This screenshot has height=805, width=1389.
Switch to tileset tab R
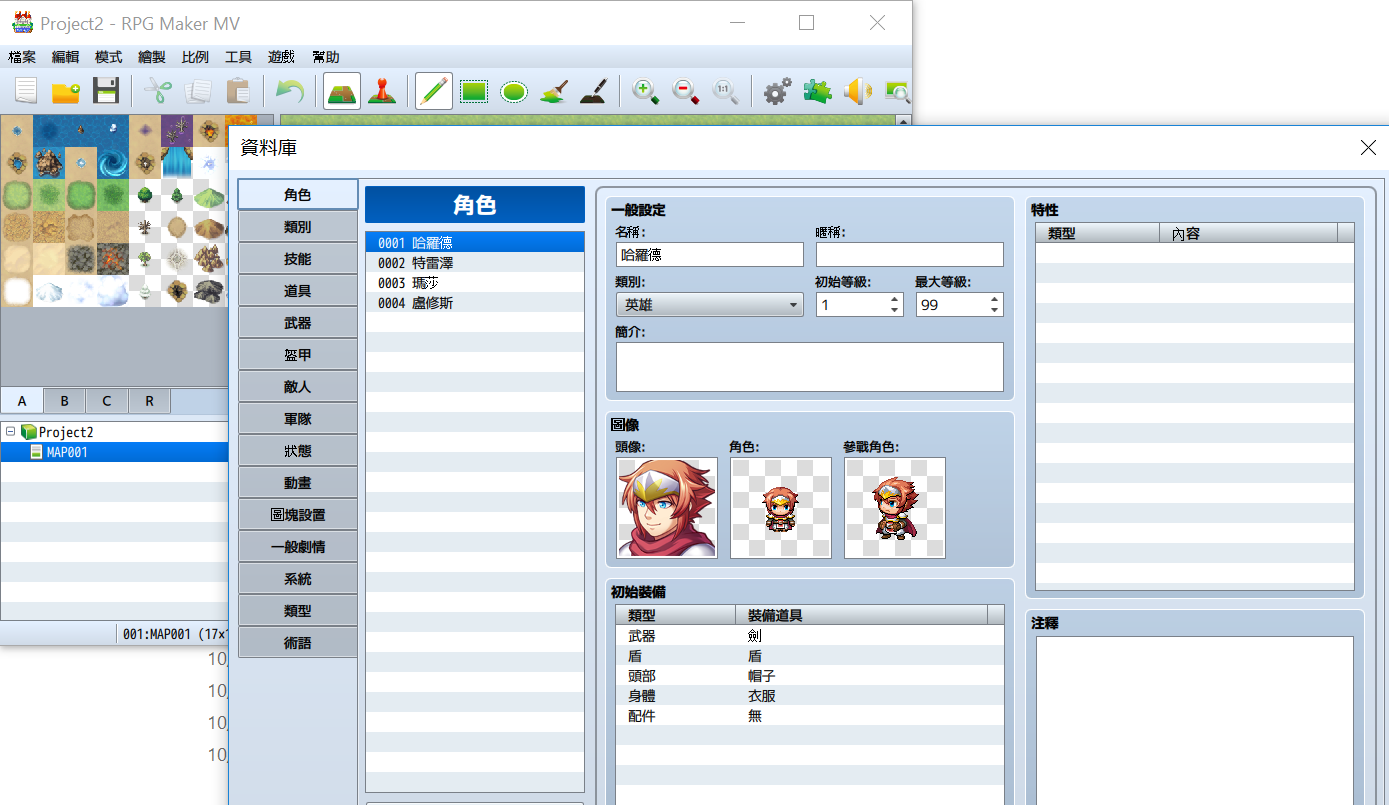point(149,401)
